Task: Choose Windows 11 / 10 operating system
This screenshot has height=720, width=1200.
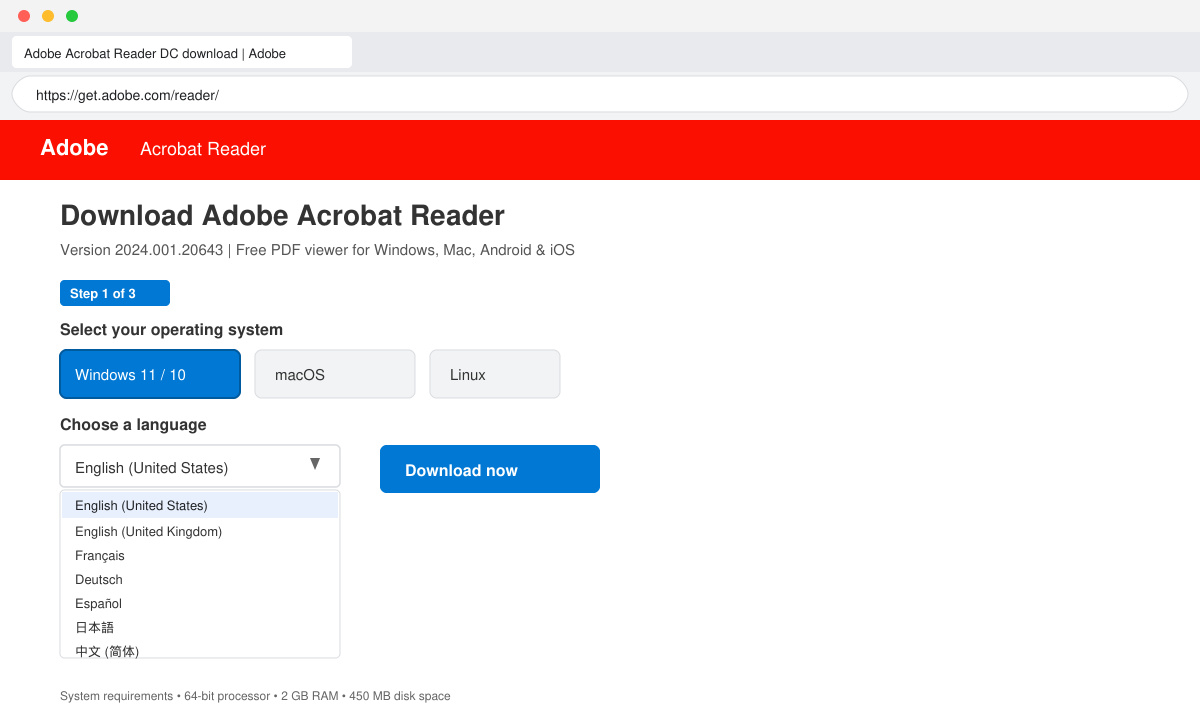Action: point(150,374)
